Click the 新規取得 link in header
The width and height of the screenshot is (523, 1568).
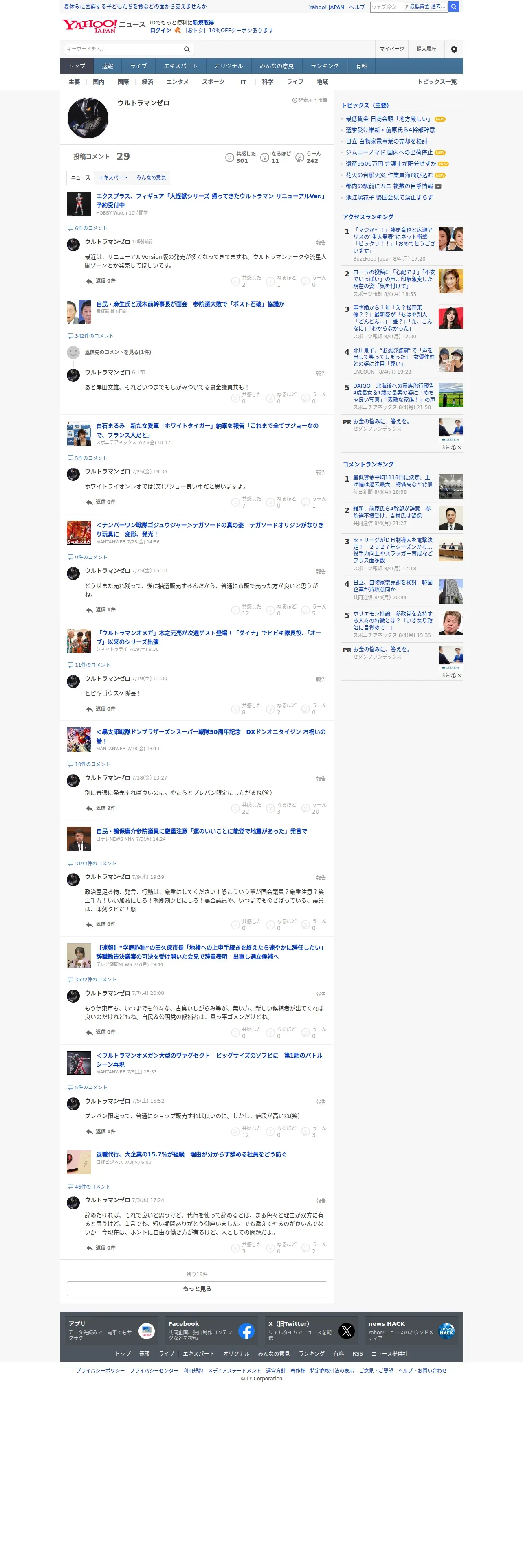pyautogui.click(x=203, y=22)
